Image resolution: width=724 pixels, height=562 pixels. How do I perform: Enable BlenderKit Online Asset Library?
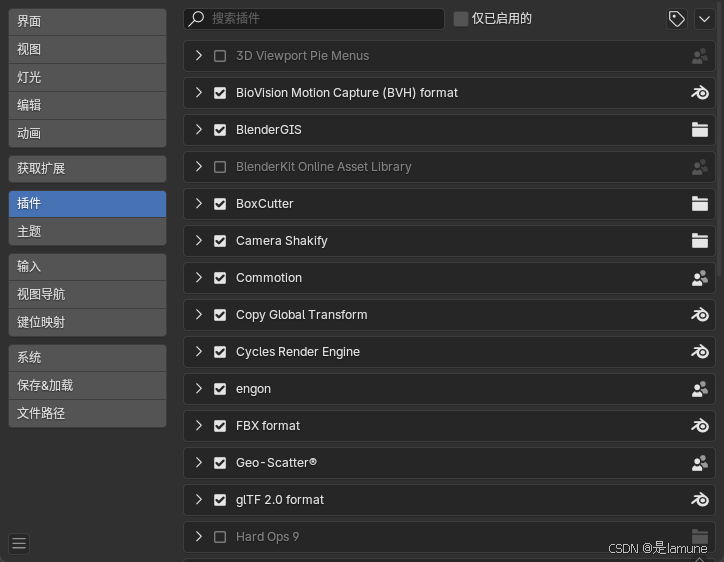220,167
